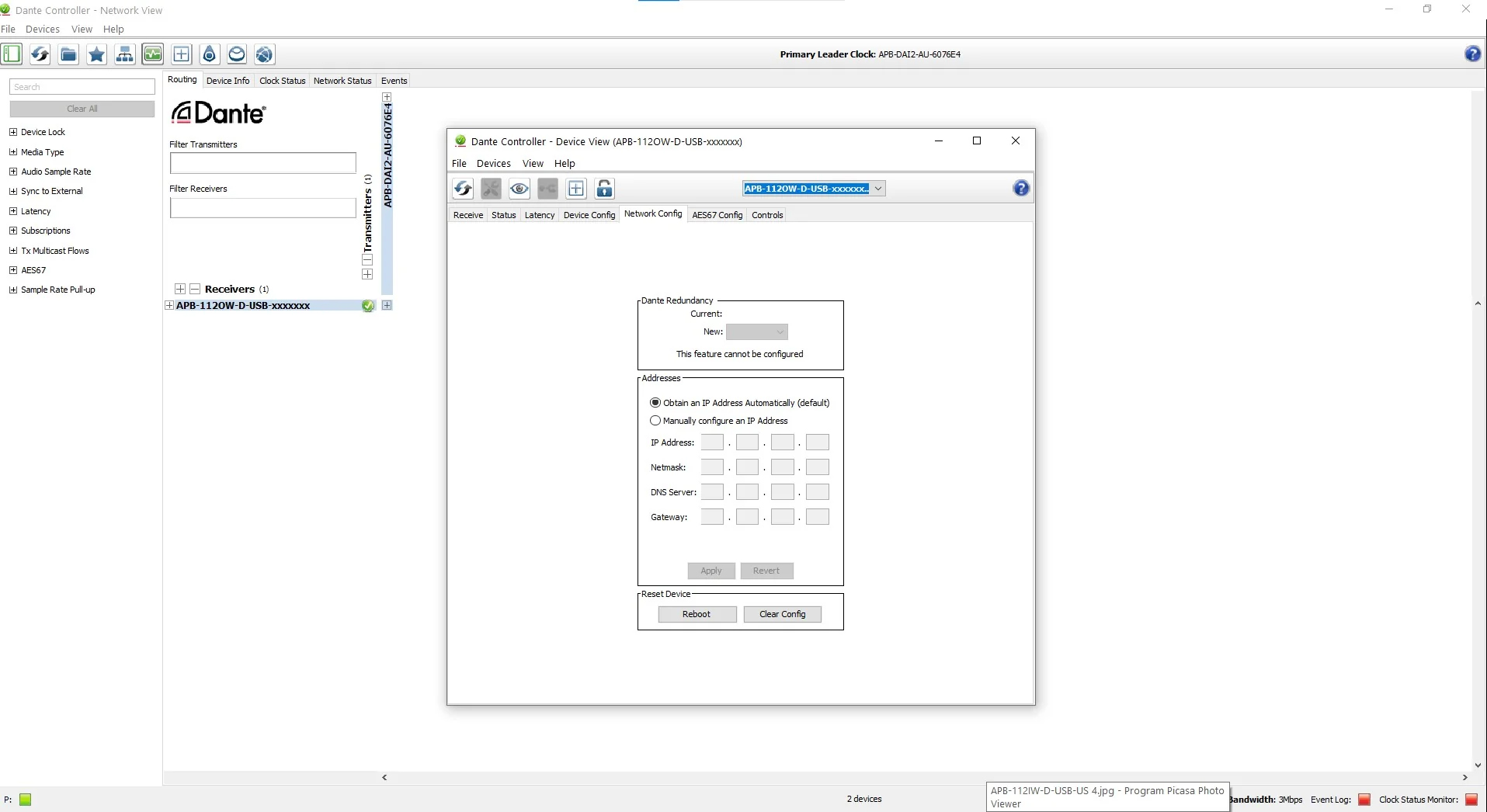Image resolution: width=1487 pixels, height=812 pixels.
Task: Click the globe icon in the Network View toolbar
Action: 265,54
